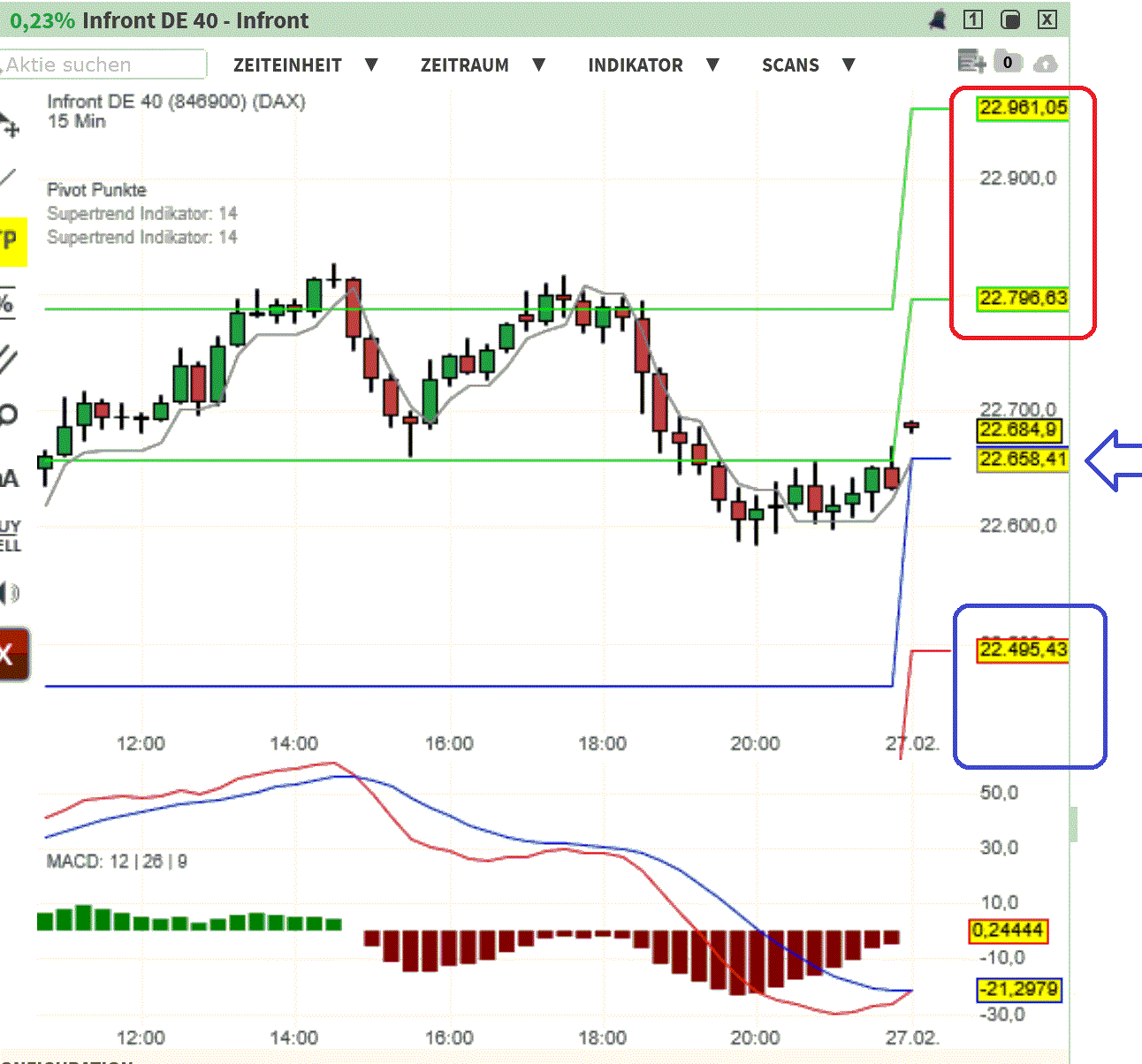Toggle the speaker sound icon

pos(9,593)
